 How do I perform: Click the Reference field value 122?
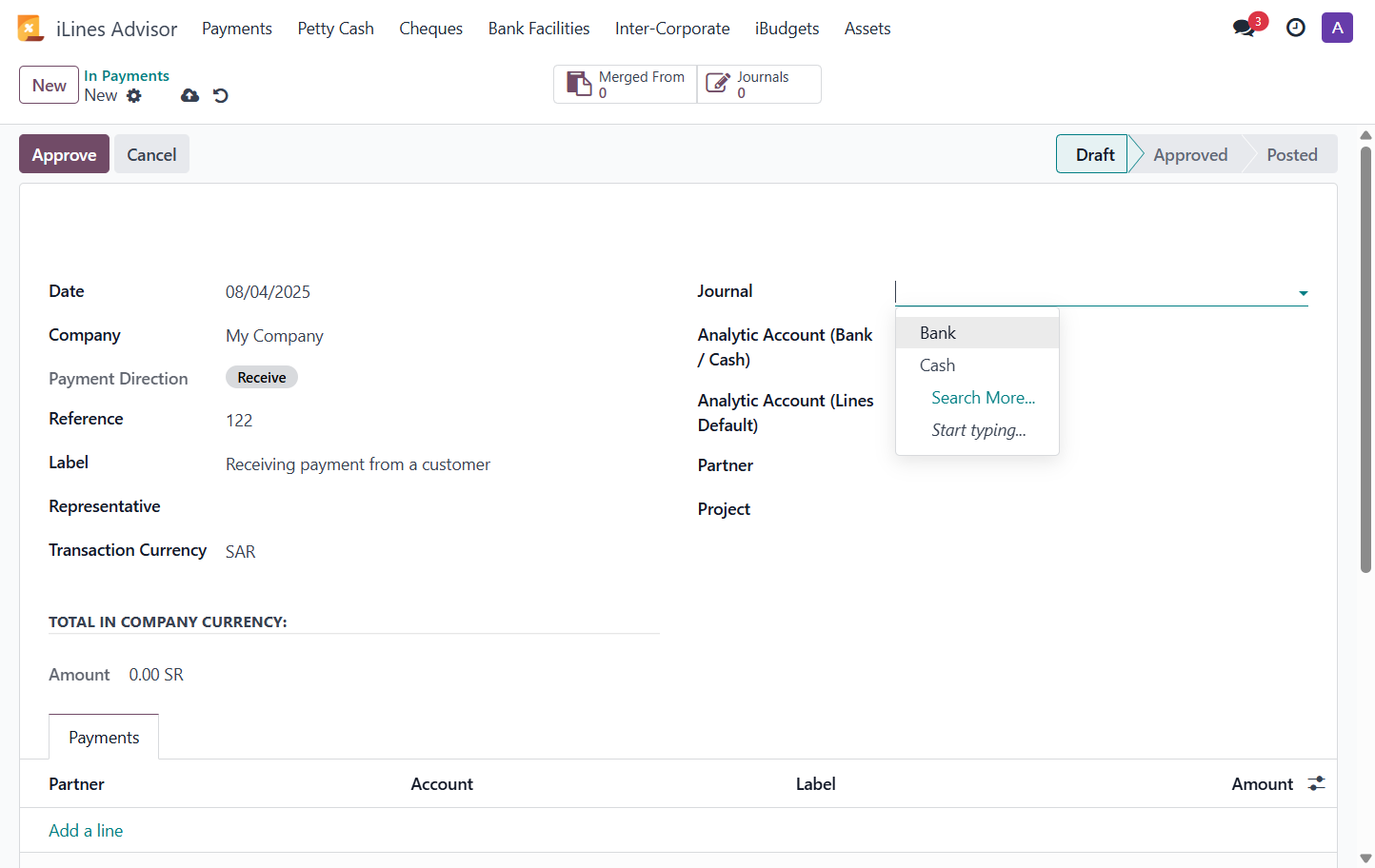(239, 420)
